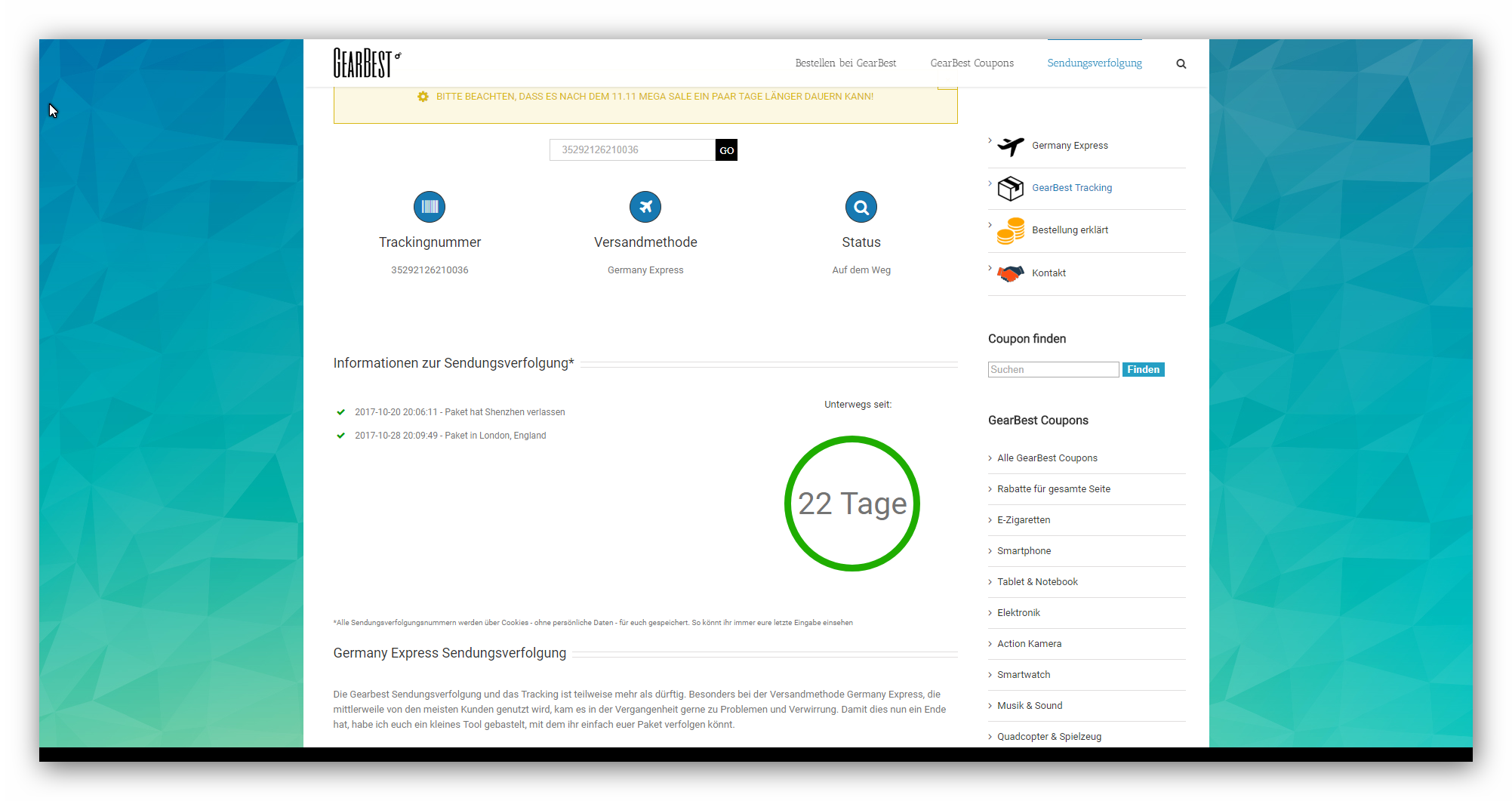The image size is (1512, 801).
Task: Click the GearBest logo in the header
Action: point(367,63)
